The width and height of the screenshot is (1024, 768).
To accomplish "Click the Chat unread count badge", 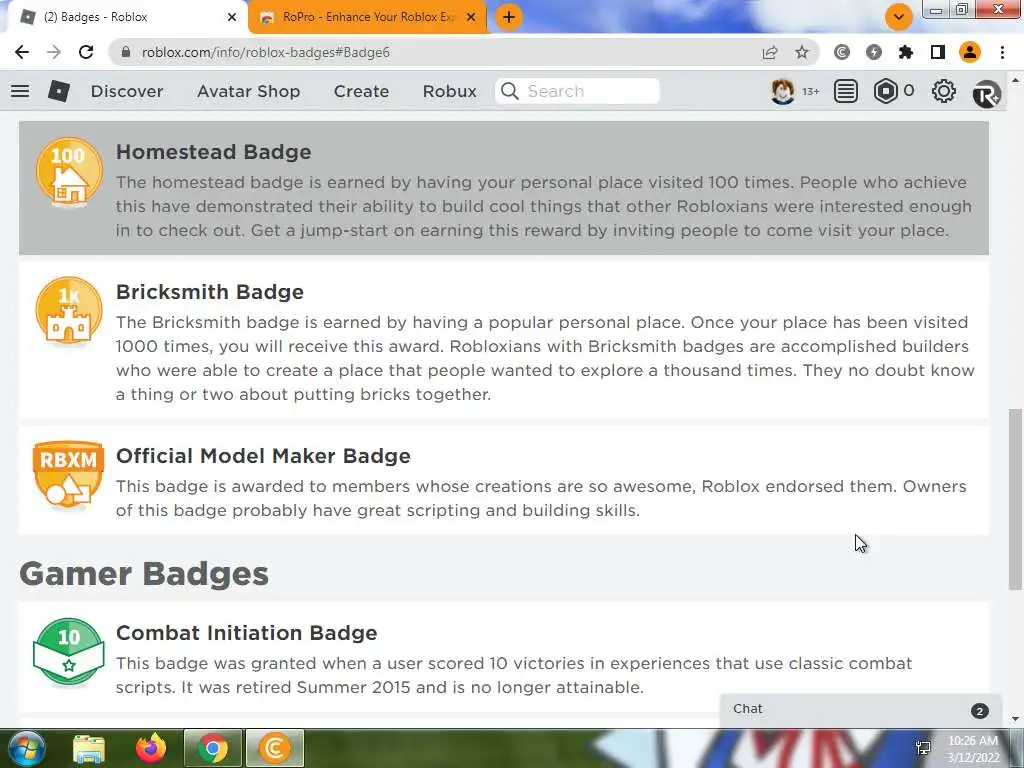I will coord(979,711).
